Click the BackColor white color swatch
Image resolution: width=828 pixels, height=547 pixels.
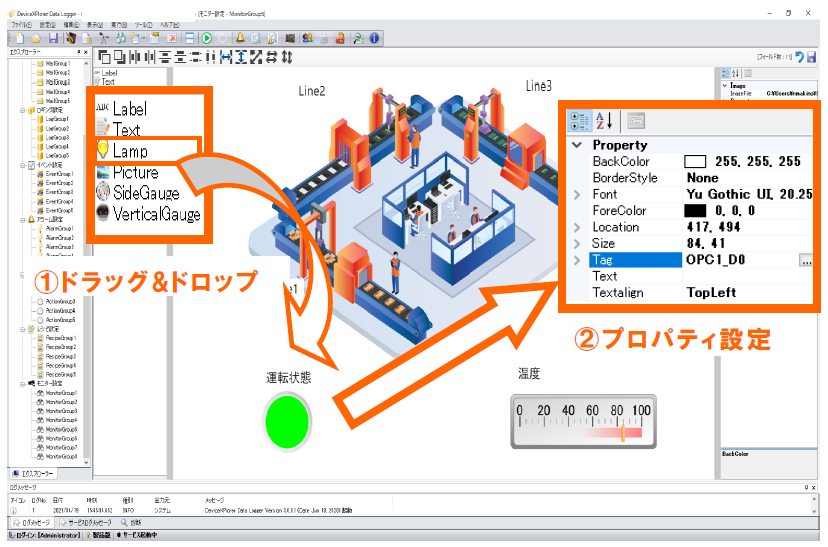coord(695,161)
